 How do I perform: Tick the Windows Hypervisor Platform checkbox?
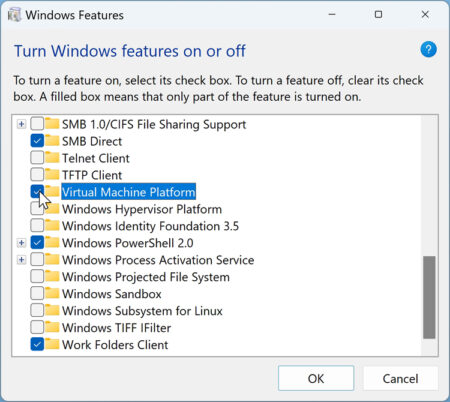coord(37,209)
